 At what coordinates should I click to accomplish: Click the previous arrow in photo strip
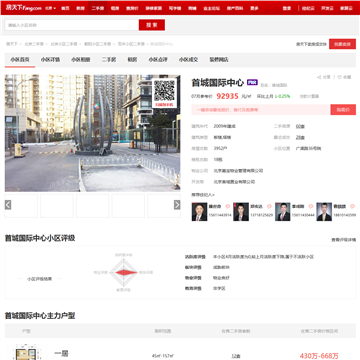pyautogui.click(x=8, y=205)
